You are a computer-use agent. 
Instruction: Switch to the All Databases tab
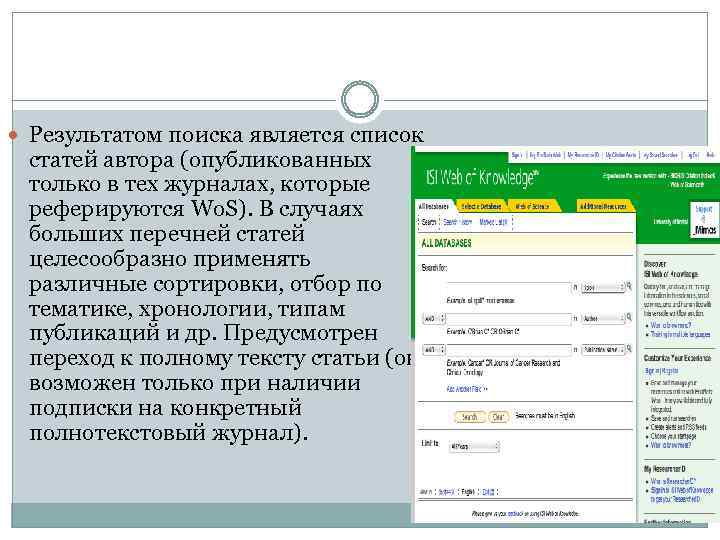(434, 207)
